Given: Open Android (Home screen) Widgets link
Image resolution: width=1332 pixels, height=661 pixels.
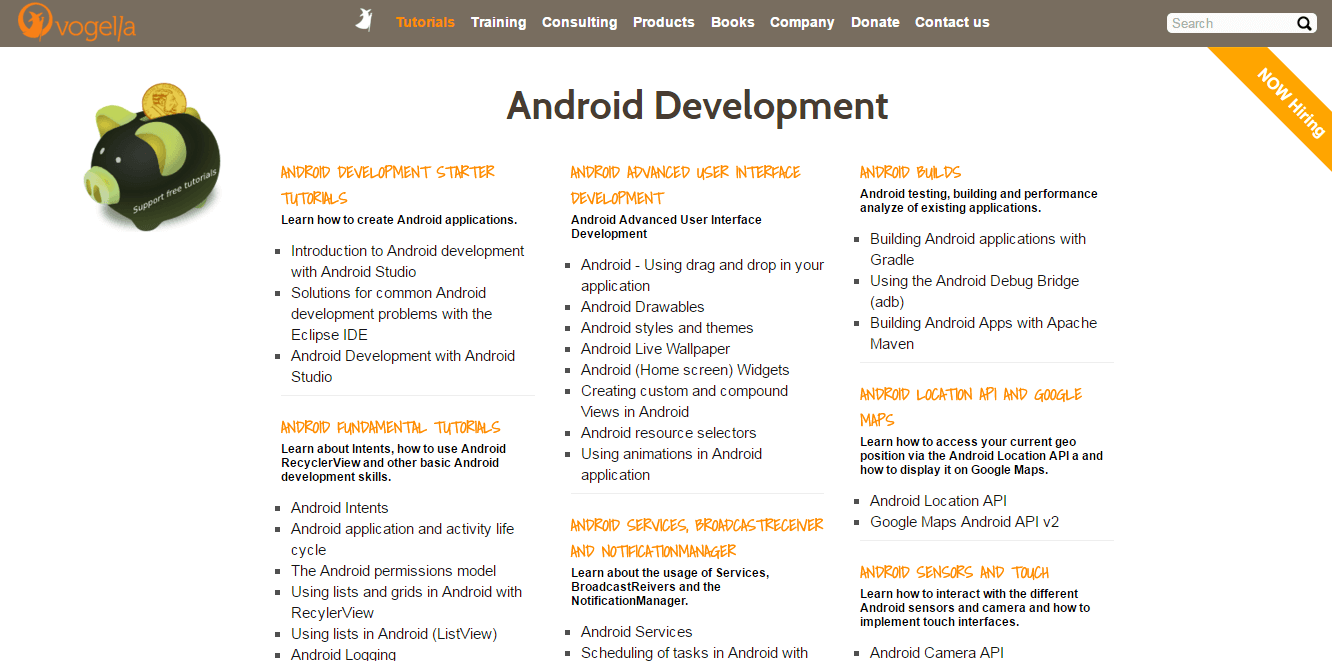Looking at the screenshot, I should click(x=685, y=370).
